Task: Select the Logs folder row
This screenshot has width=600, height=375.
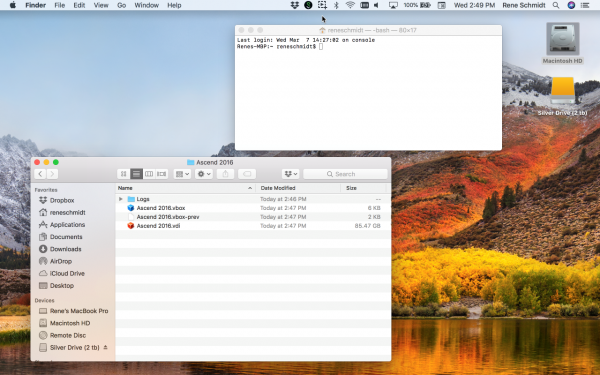Action: pos(253,199)
